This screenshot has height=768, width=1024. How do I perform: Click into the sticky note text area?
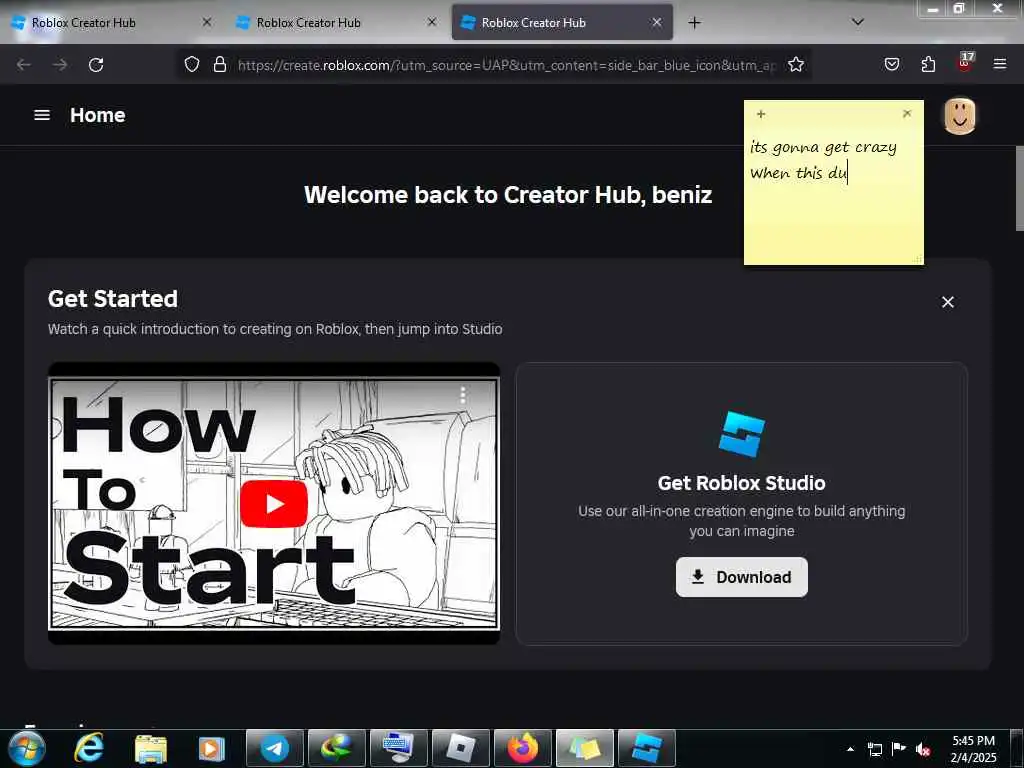833,196
